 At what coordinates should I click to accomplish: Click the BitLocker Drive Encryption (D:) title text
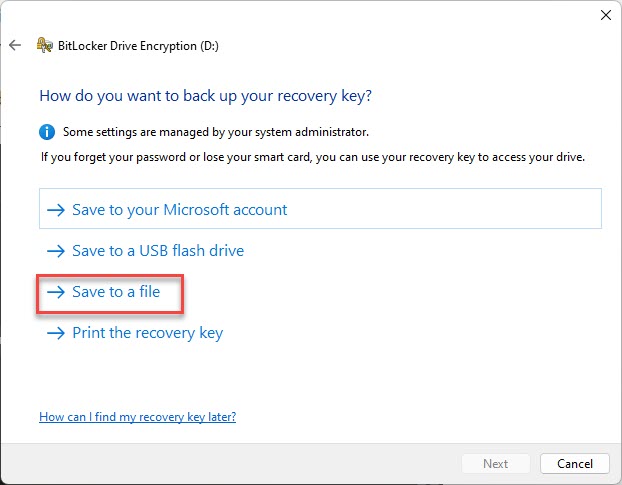(138, 46)
